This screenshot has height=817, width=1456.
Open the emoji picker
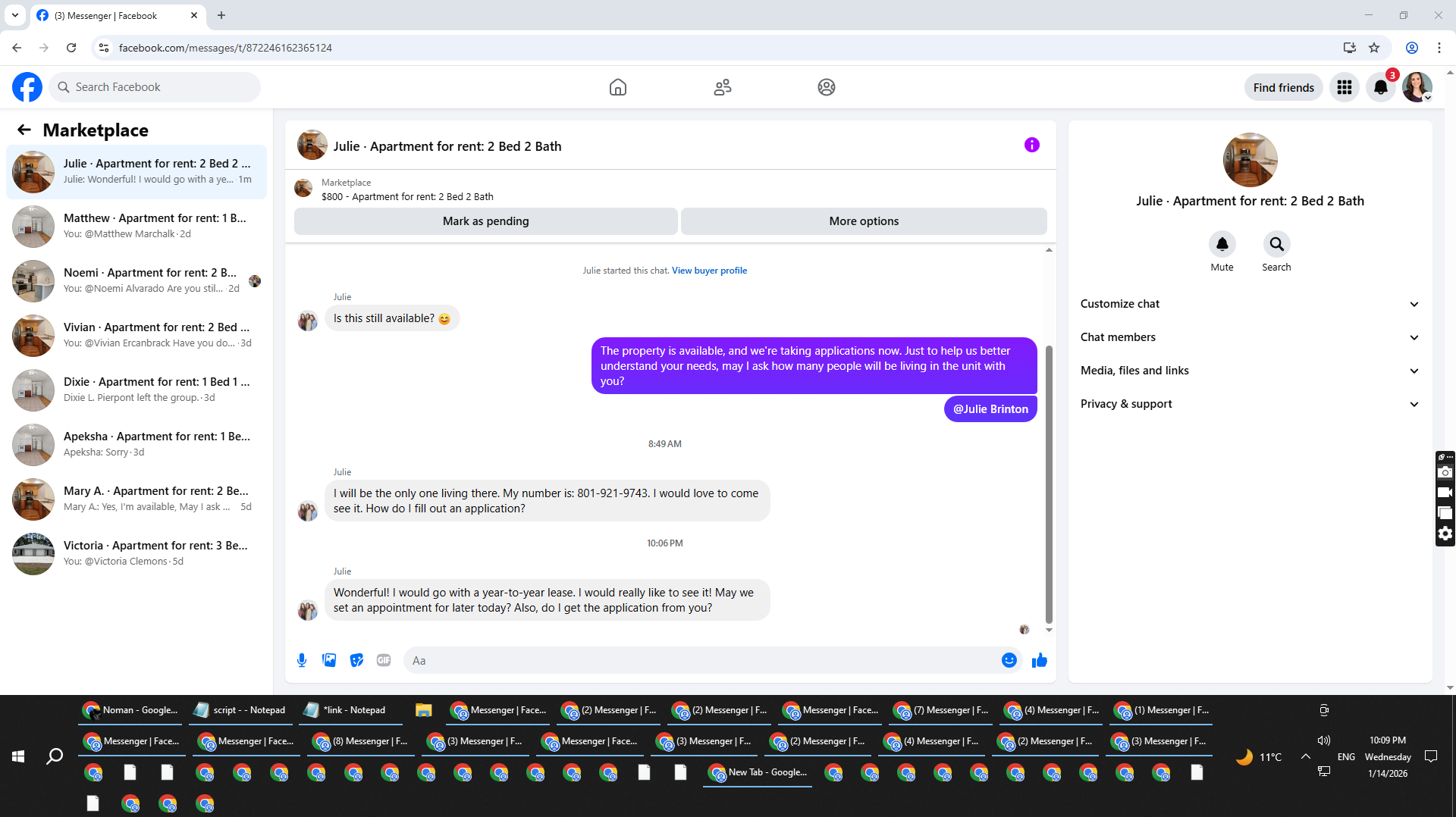(x=1009, y=660)
